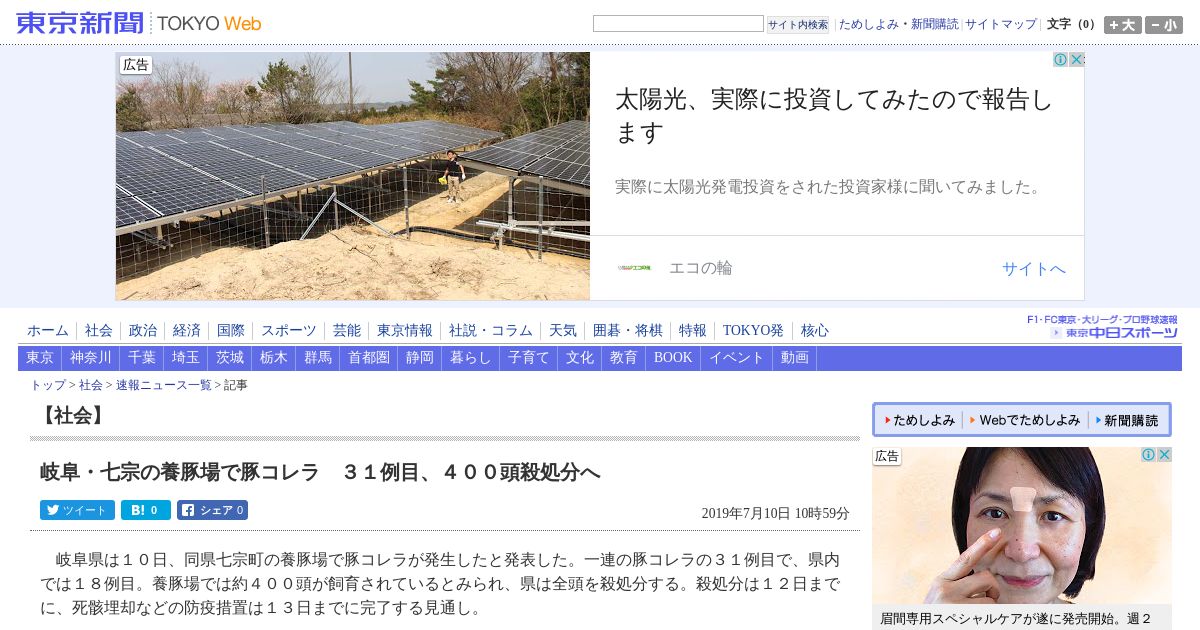Go to トップ in the breadcrumb
The width and height of the screenshot is (1200, 630).
click(48, 385)
